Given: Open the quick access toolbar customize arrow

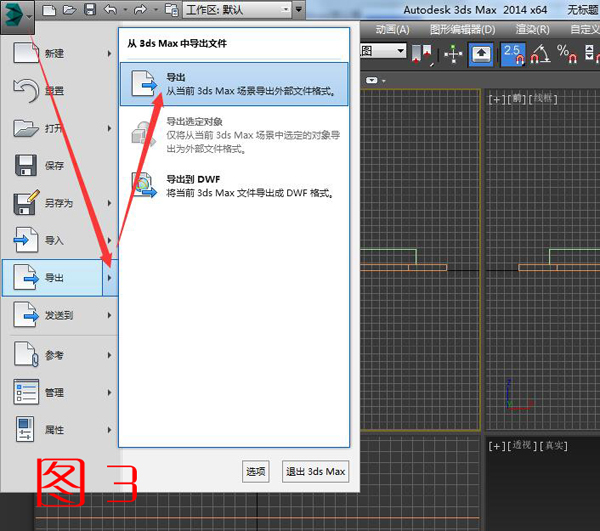Looking at the screenshot, I should click(299, 9).
